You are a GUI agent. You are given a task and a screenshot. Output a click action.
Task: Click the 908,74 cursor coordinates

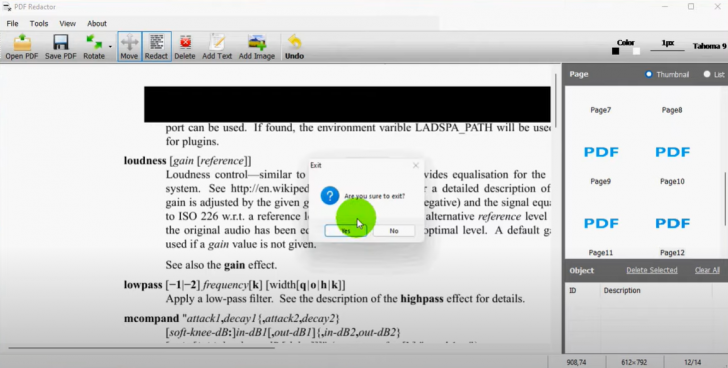(576, 362)
